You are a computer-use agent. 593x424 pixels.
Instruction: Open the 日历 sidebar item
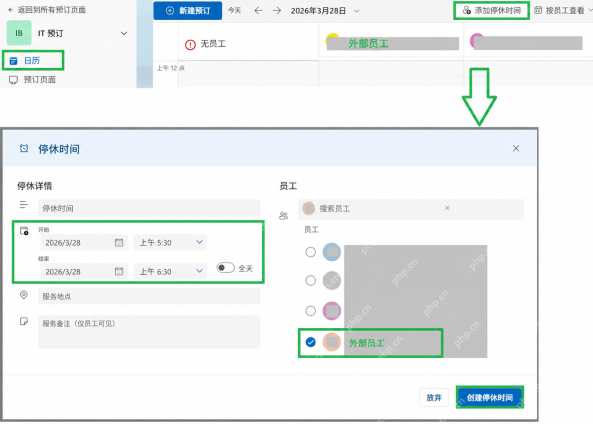click(x=33, y=61)
